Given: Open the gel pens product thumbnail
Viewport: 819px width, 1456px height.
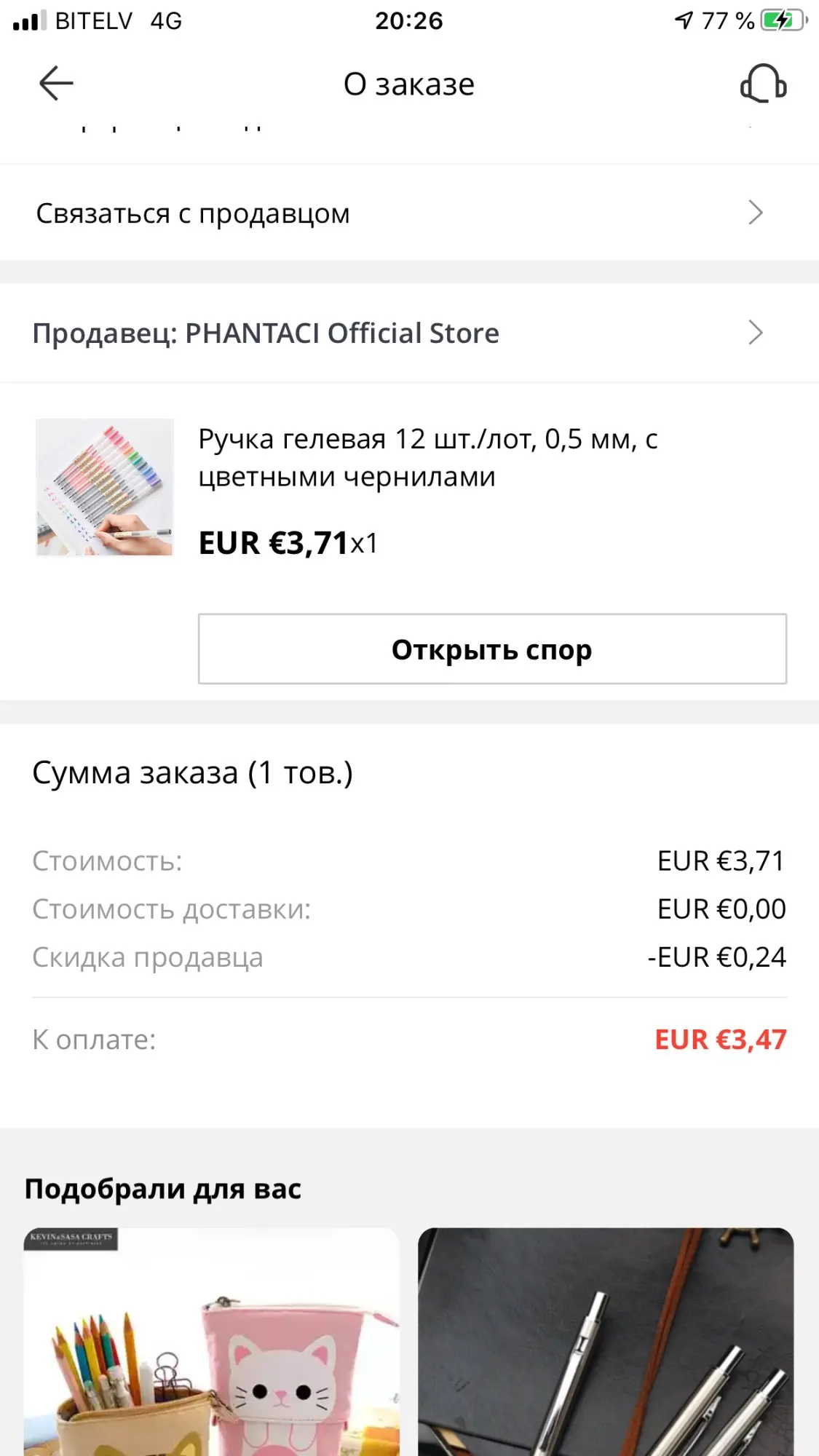Looking at the screenshot, I should tap(105, 487).
